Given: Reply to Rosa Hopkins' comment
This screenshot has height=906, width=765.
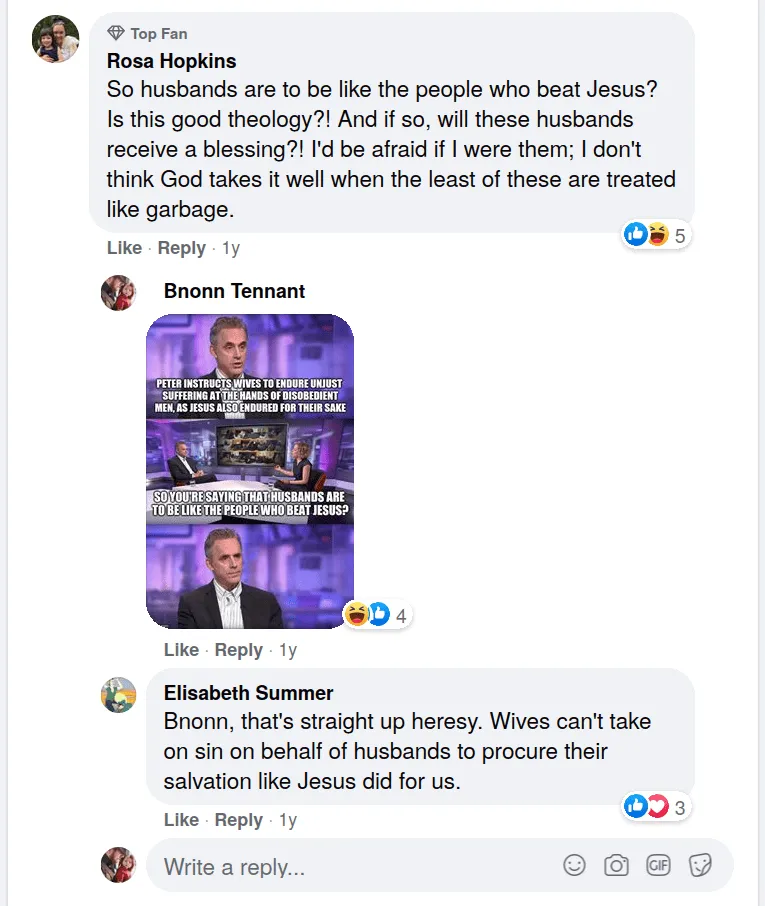Looking at the screenshot, I should click(181, 247).
